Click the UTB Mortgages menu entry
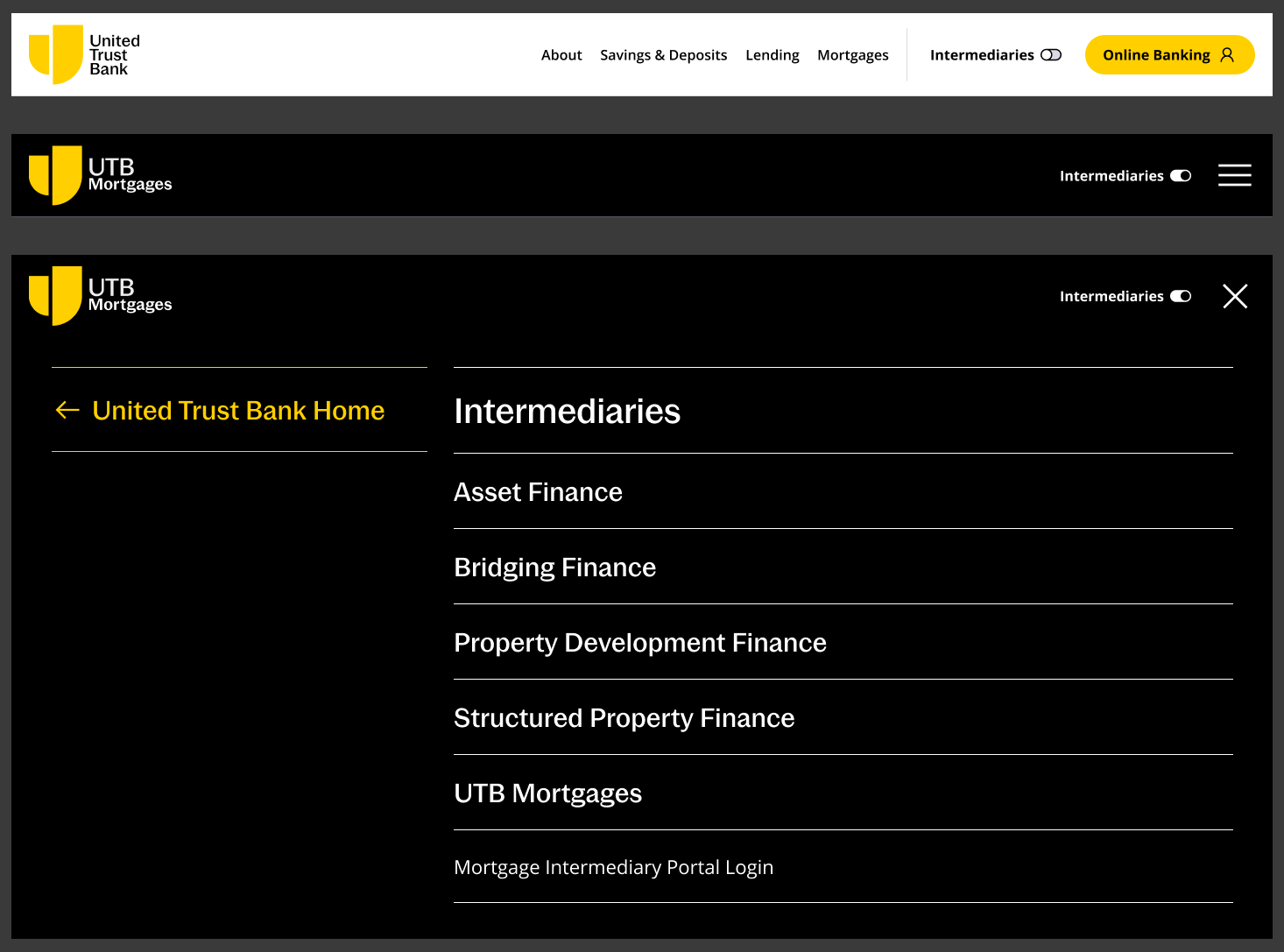 [x=547, y=793]
